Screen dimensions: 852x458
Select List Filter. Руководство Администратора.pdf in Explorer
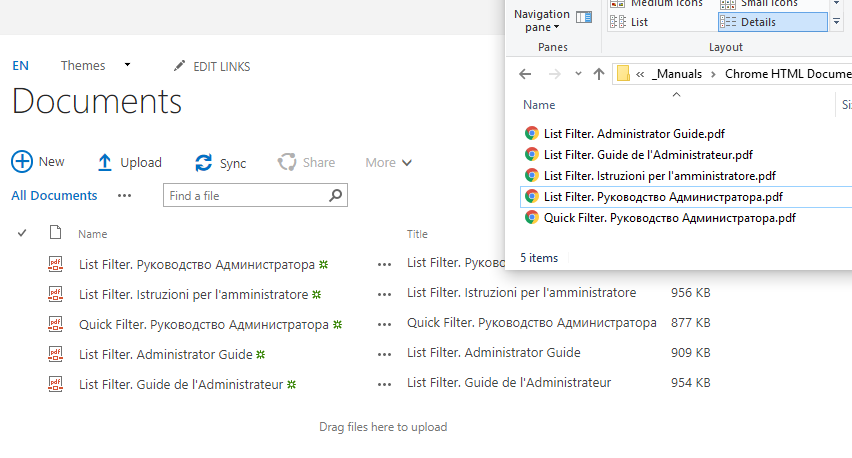point(663,197)
